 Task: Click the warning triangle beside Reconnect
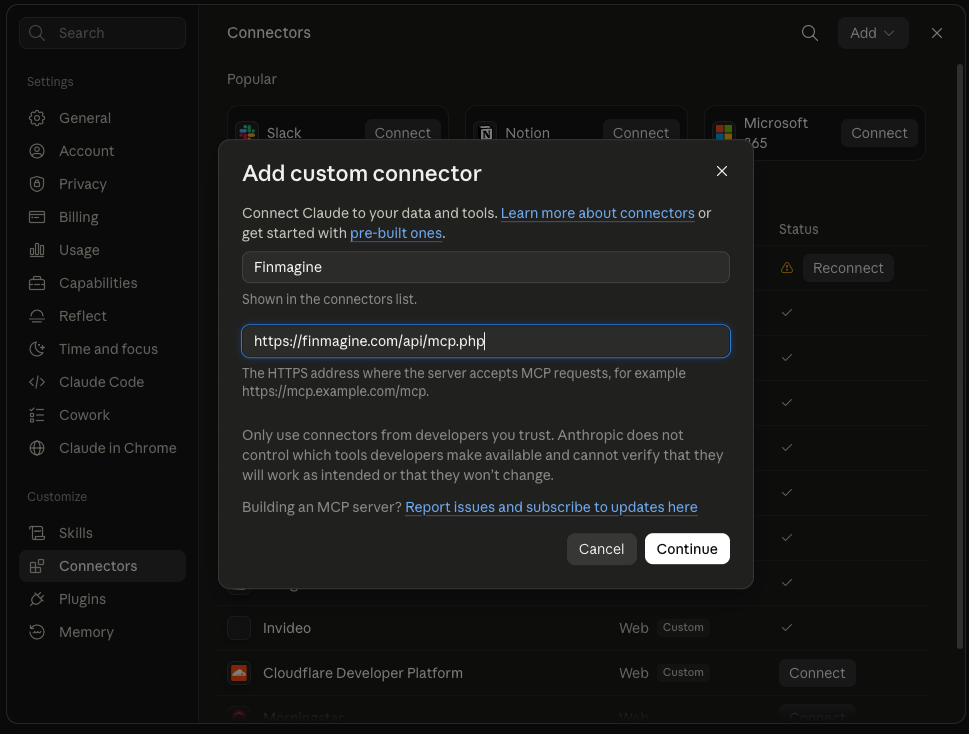[x=787, y=268]
